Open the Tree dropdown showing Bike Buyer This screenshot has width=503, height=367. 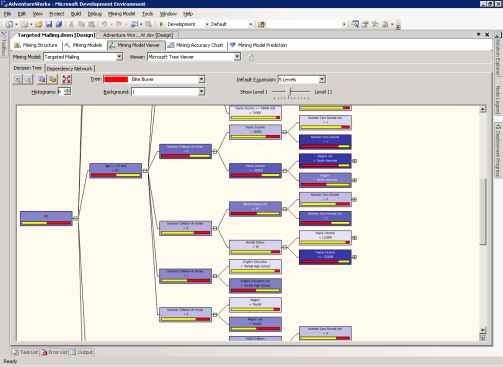pyautogui.click(x=201, y=79)
